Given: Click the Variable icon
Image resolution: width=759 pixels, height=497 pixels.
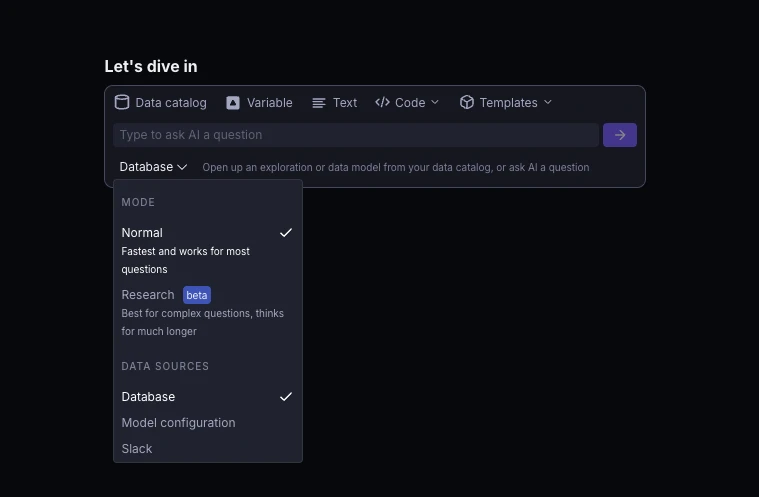Looking at the screenshot, I should pyautogui.click(x=233, y=103).
